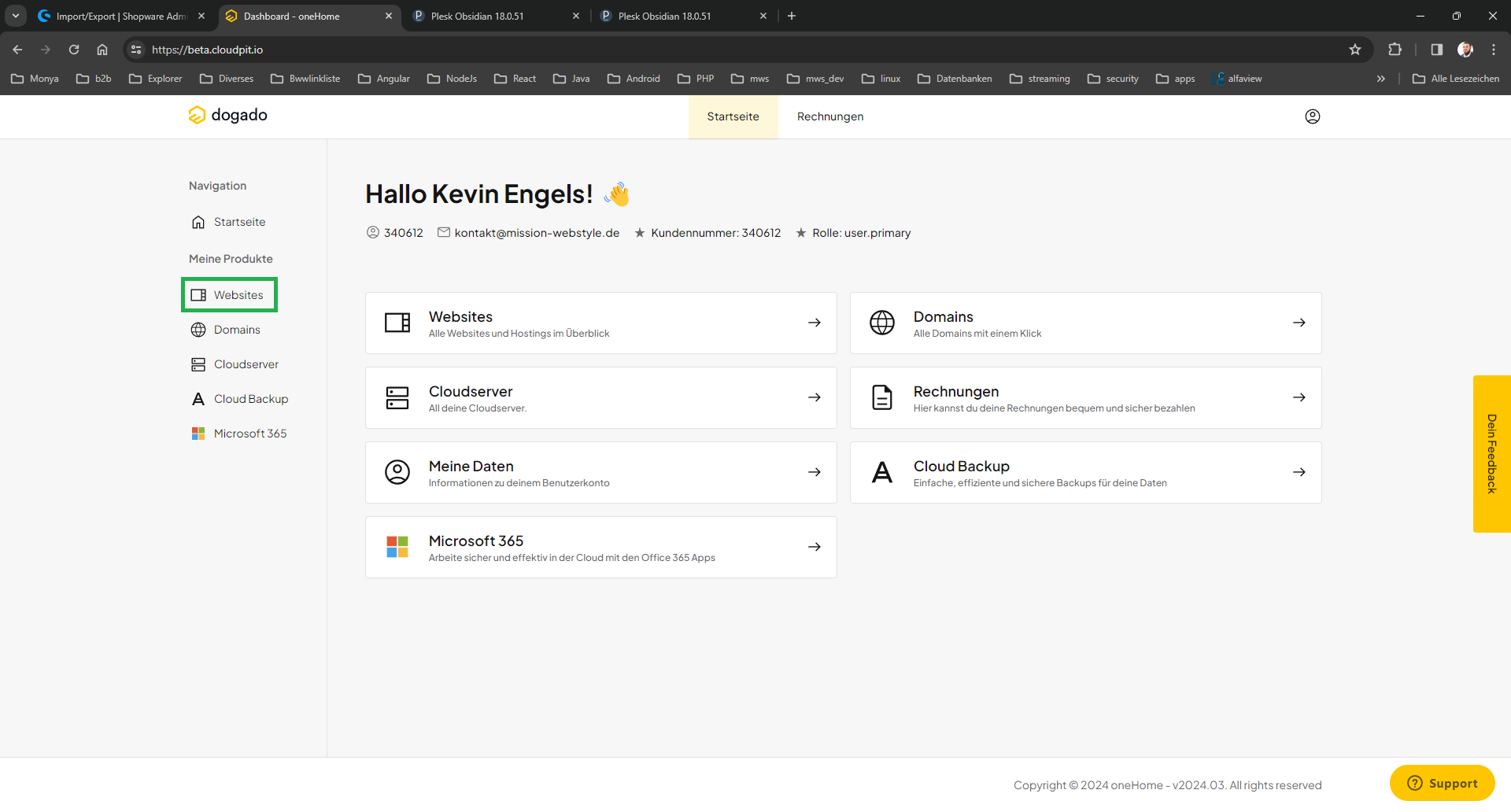Bookmark this page with the star icon

[1354, 50]
